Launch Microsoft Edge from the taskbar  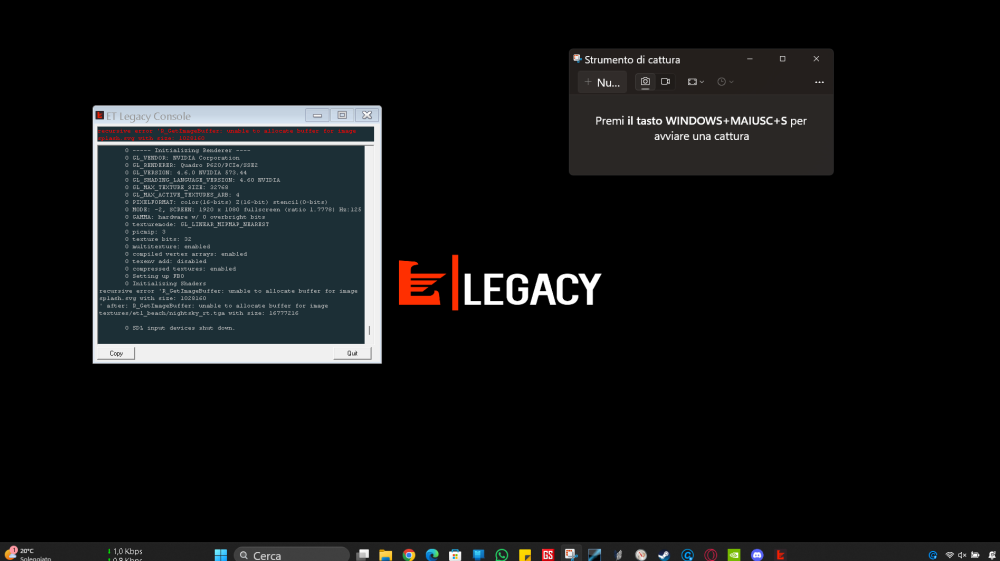(x=432, y=555)
